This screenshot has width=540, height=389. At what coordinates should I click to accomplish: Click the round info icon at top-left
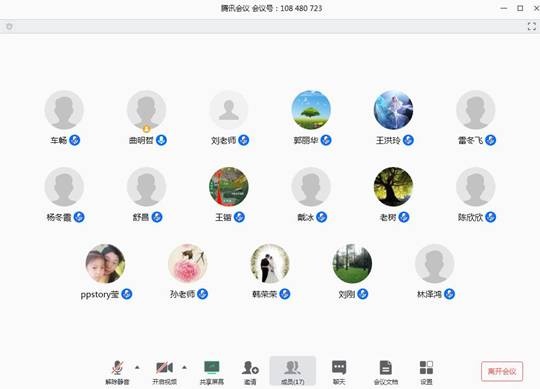(9, 27)
